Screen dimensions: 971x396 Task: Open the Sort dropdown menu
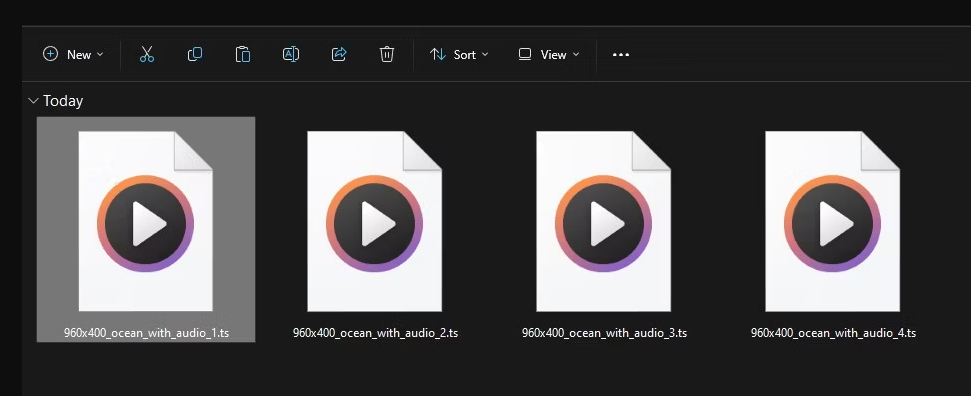pyautogui.click(x=459, y=55)
